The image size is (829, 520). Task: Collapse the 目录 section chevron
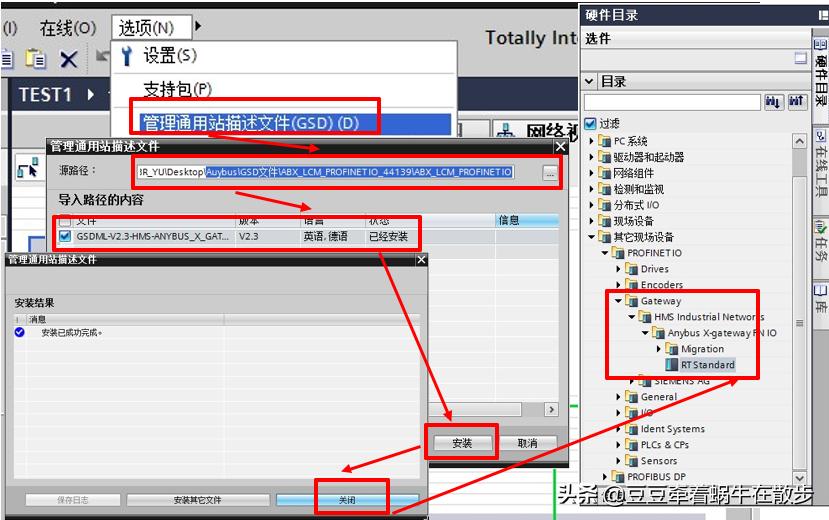pos(589,82)
